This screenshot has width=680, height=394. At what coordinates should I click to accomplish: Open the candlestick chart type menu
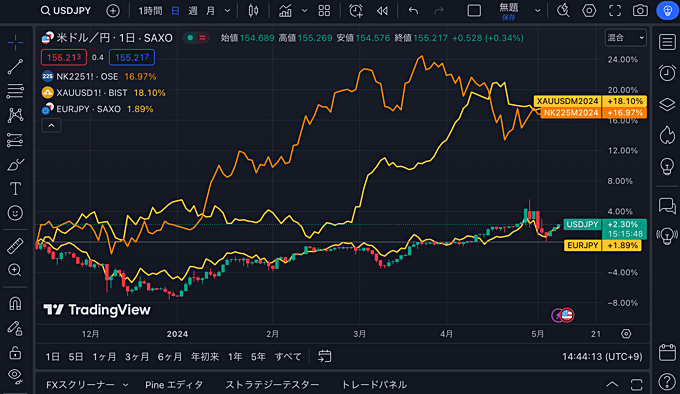tap(253, 11)
